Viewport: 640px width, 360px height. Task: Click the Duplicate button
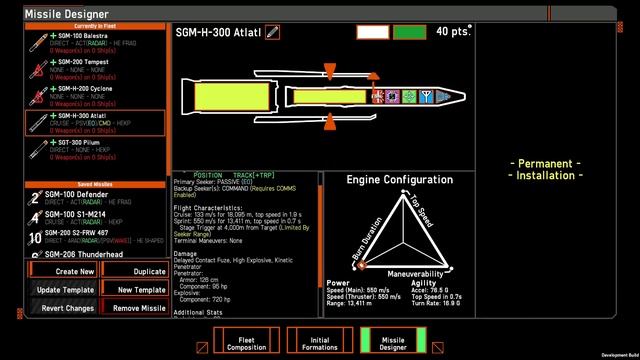click(x=135, y=271)
